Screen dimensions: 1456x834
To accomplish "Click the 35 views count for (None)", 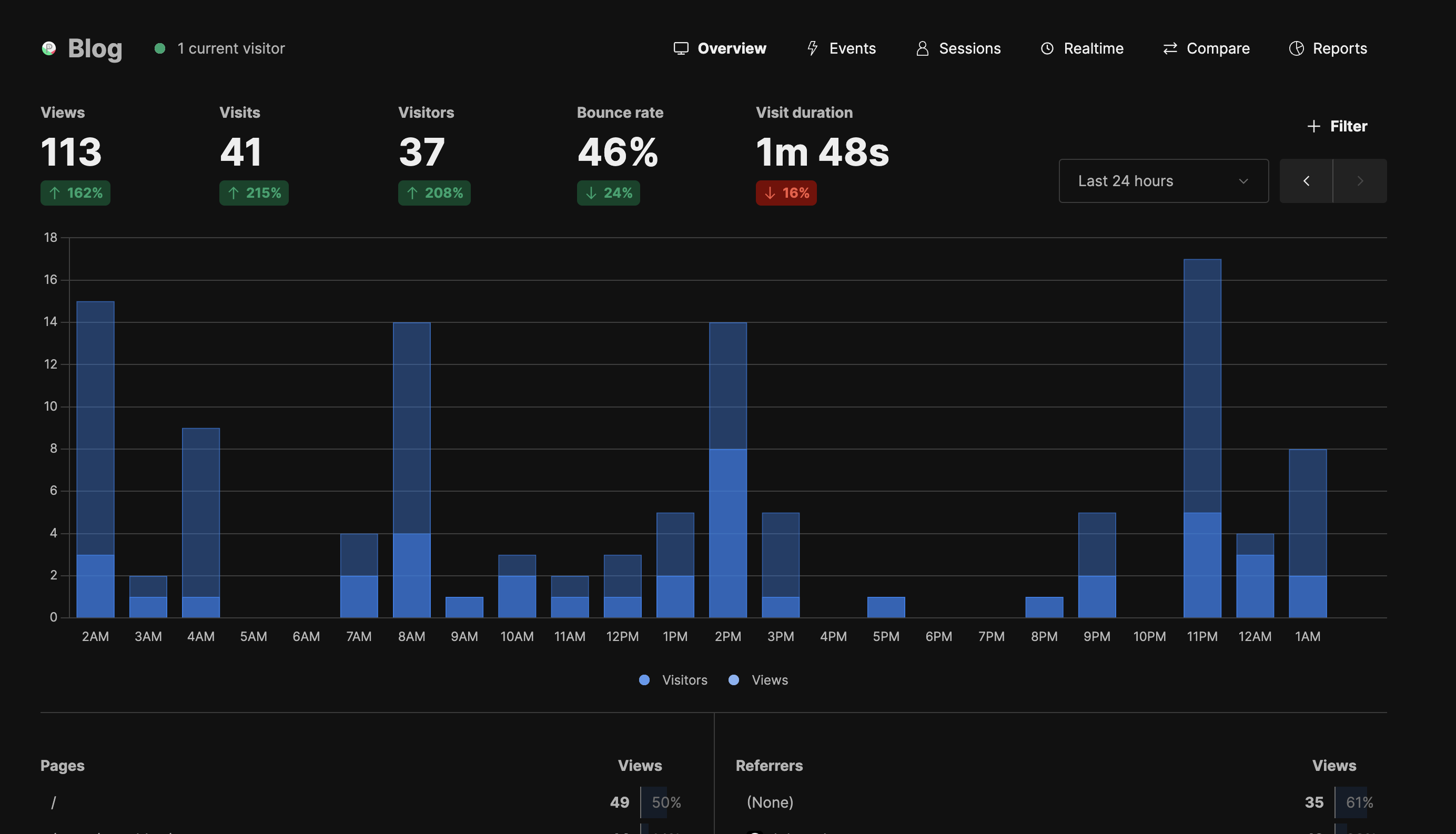I will click(1314, 802).
